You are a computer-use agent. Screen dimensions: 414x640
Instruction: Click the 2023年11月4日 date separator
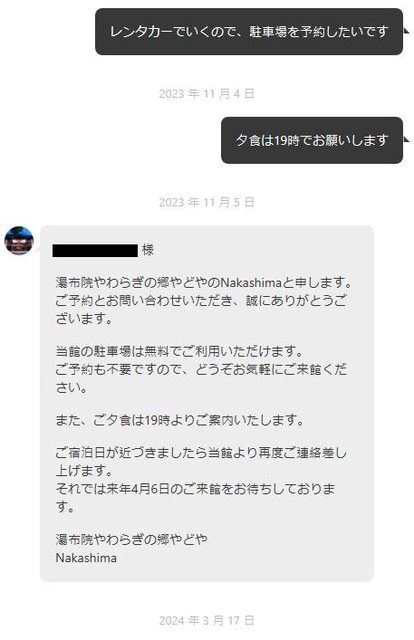click(x=207, y=94)
